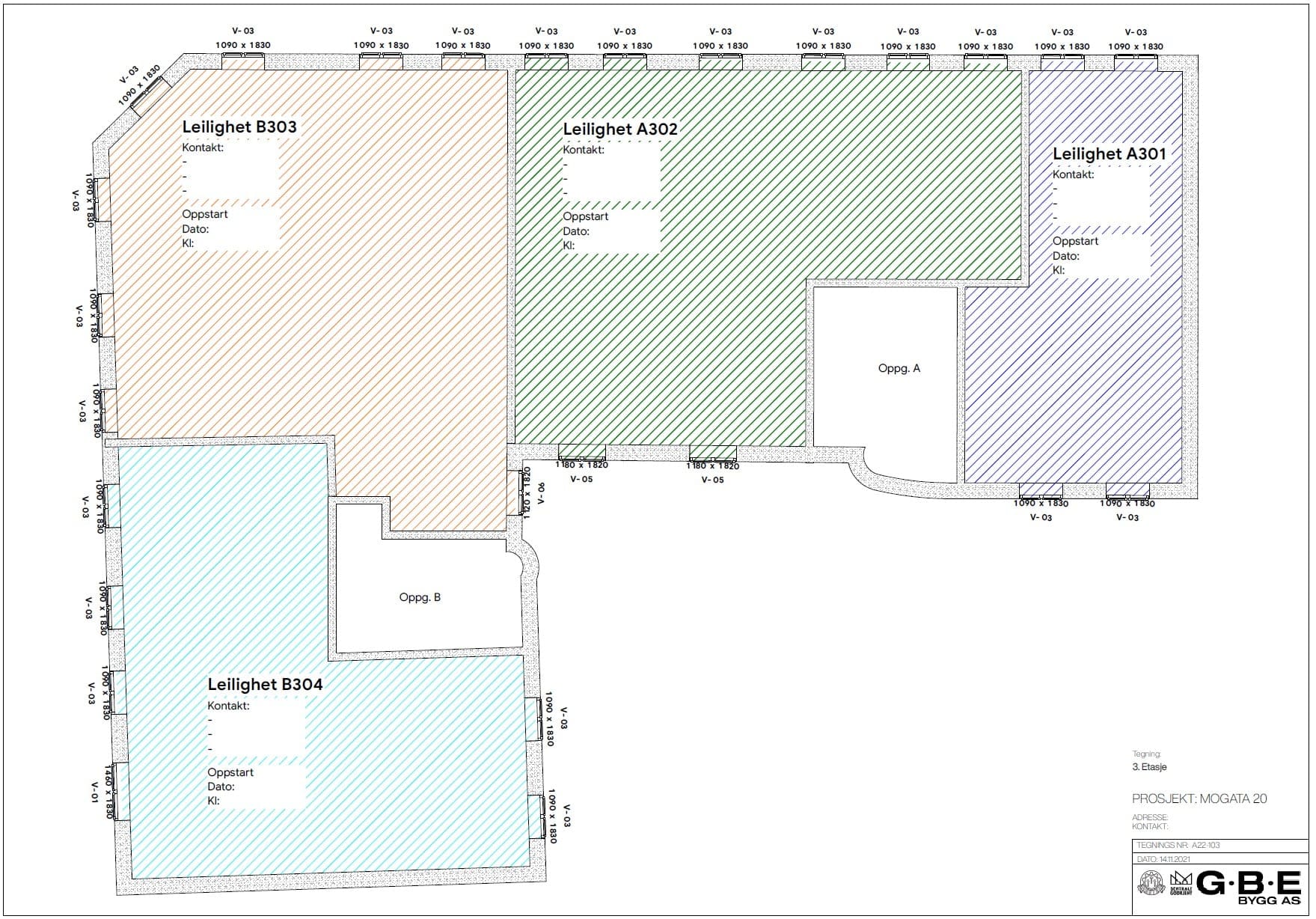Click the Leilighet B303 heading

click(239, 126)
